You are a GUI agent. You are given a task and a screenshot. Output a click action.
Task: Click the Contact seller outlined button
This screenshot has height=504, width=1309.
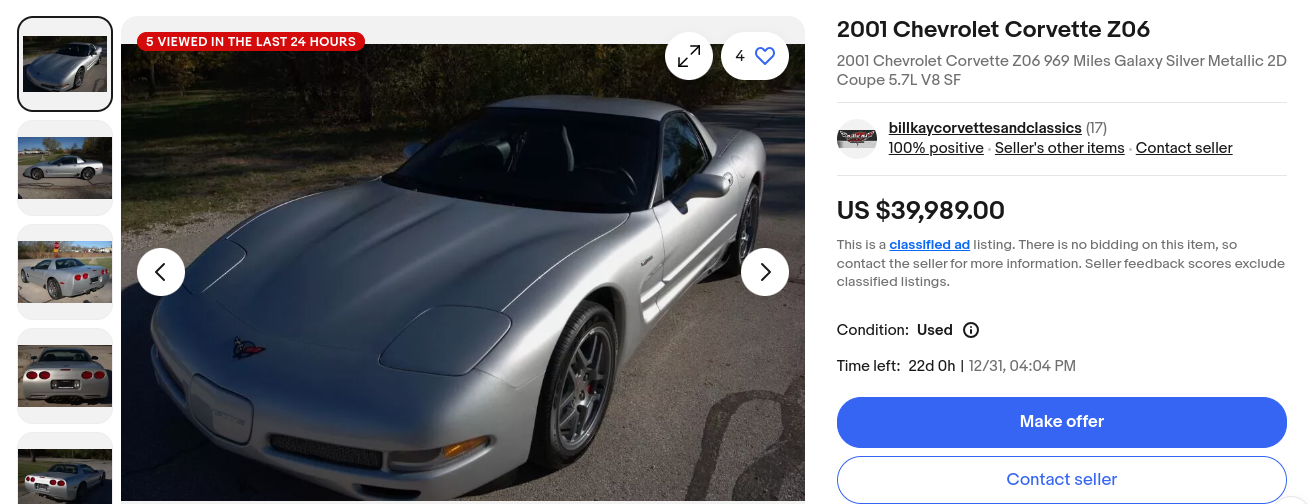pyautogui.click(x=1062, y=480)
